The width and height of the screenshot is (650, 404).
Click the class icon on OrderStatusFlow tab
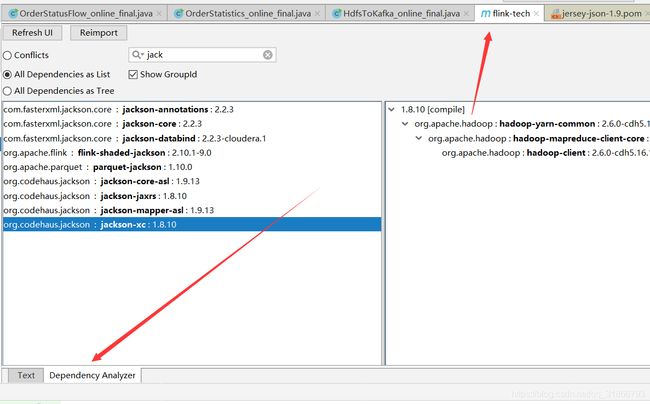coord(13,14)
